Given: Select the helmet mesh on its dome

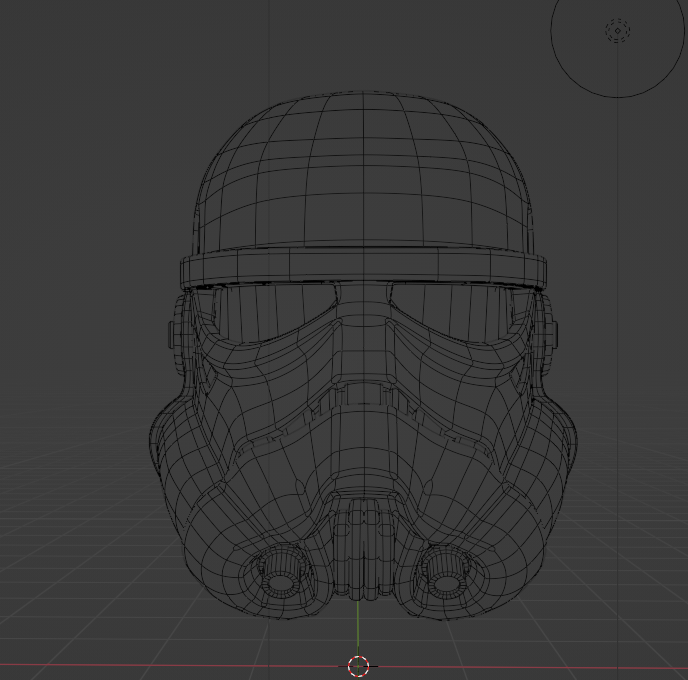Looking at the screenshot, I should [x=363, y=171].
